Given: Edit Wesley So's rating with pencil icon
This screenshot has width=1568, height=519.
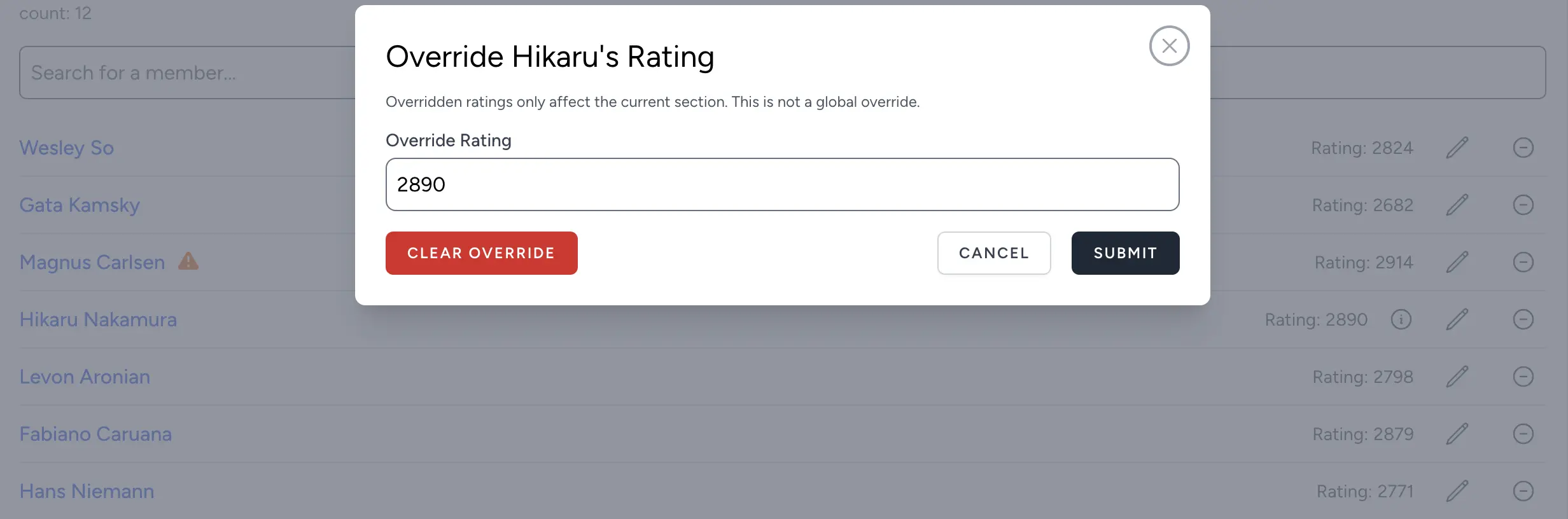Looking at the screenshot, I should pyautogui.click(x=1457, y=148).
